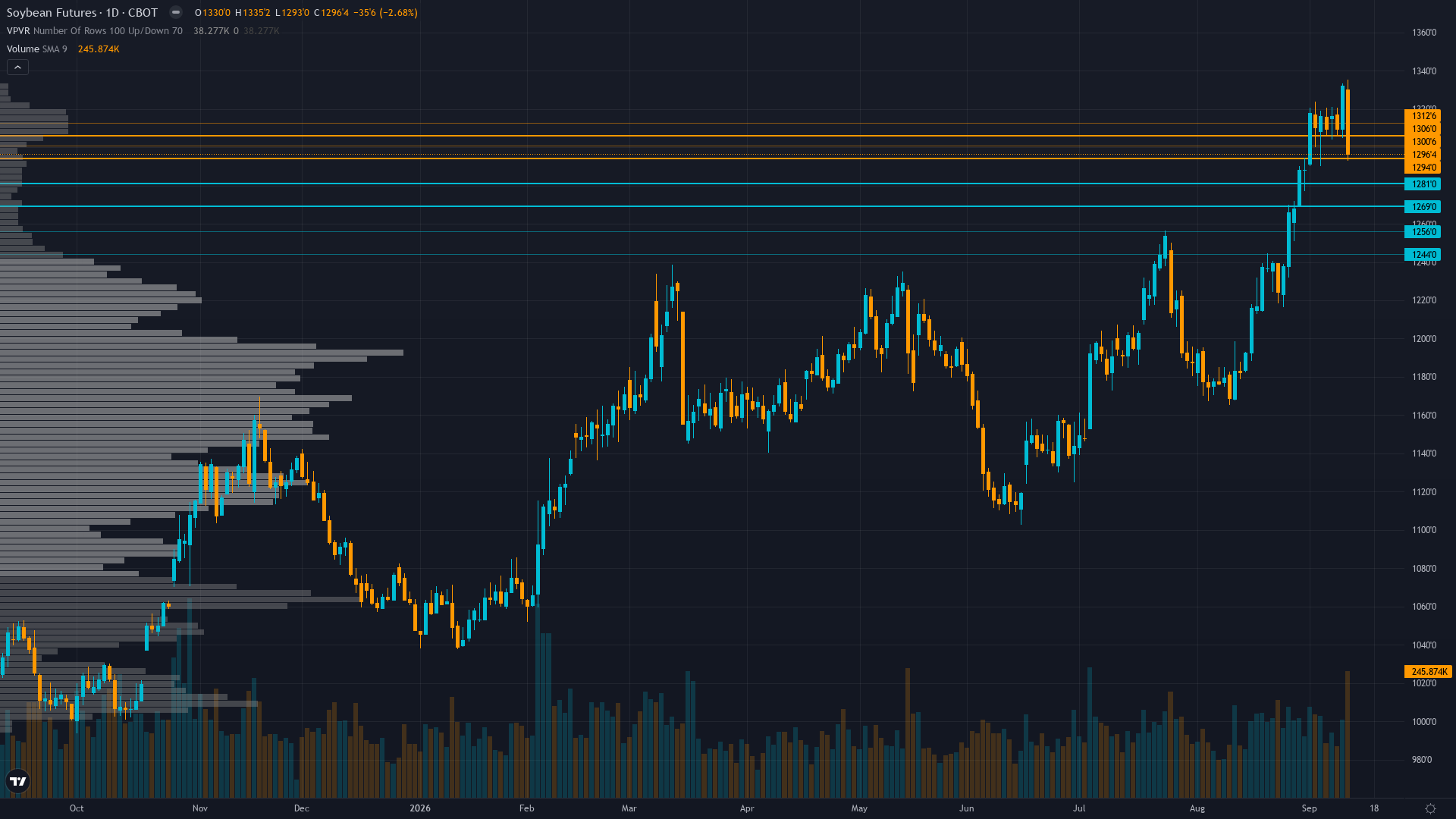Image resolution: width=1456 pixels, height=819 pixels.
Task: Click the 1269'0 cyan price label
Action: pos(1423,207)
